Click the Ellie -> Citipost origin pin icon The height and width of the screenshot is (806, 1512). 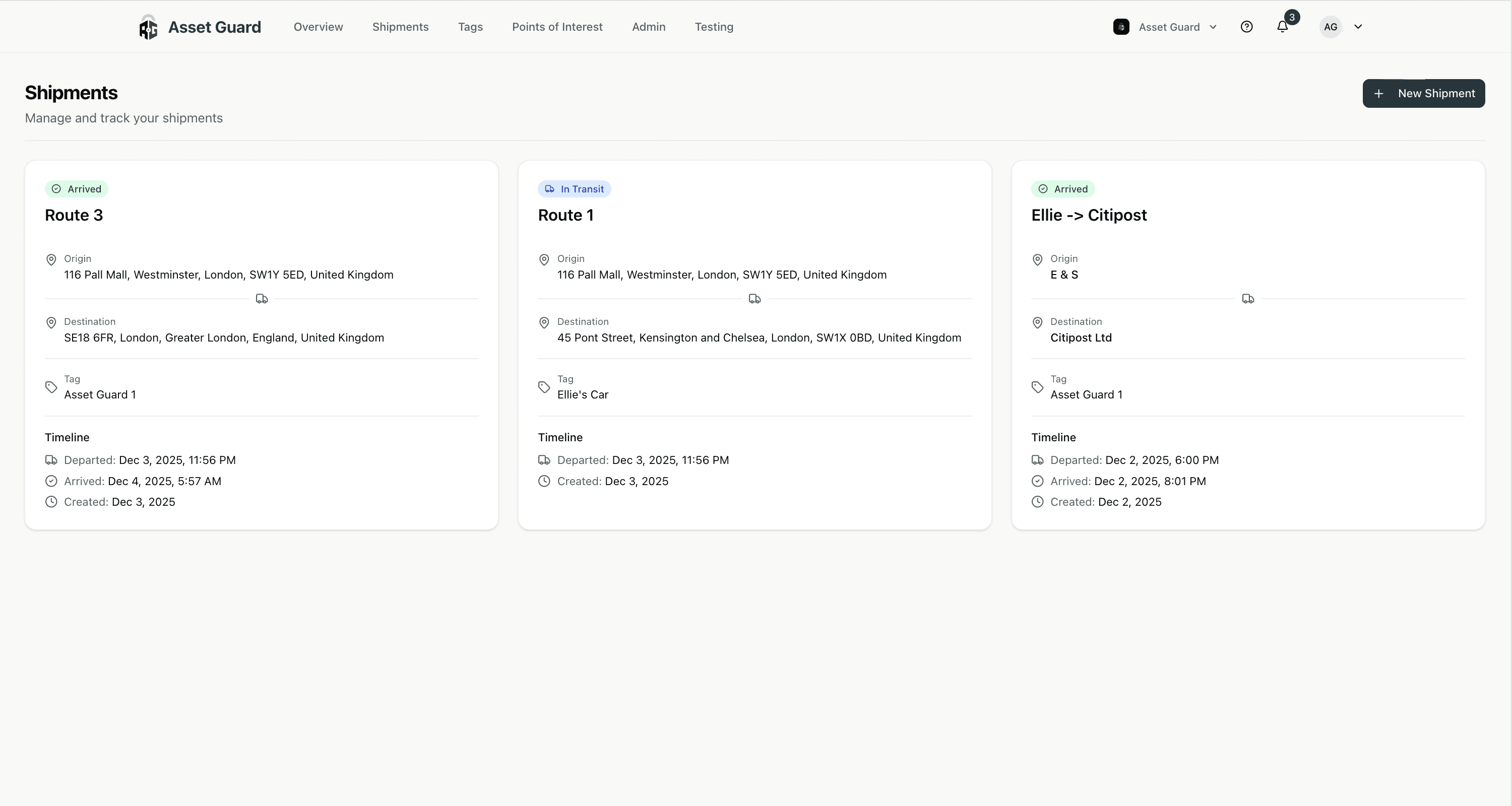pos(1037,259)
